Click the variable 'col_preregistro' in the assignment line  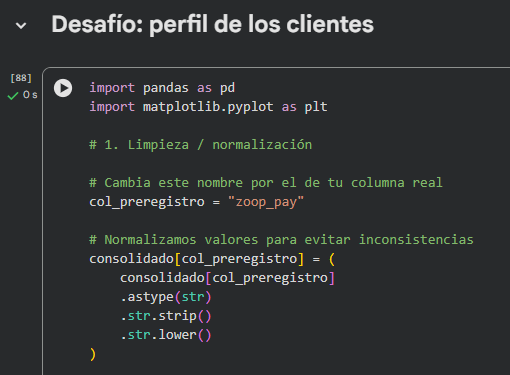[x=147, y=202]
